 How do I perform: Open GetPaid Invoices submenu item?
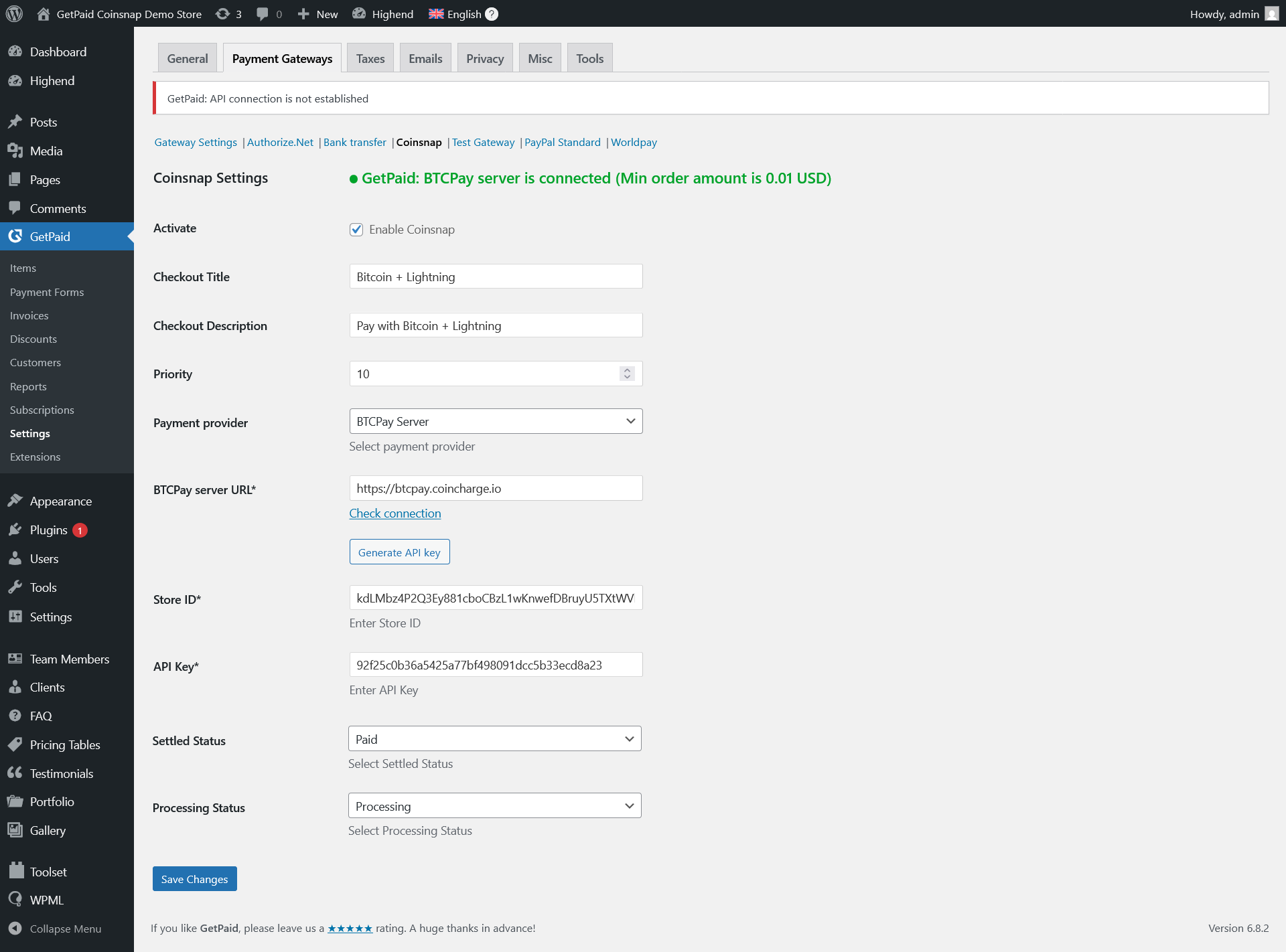29,315
